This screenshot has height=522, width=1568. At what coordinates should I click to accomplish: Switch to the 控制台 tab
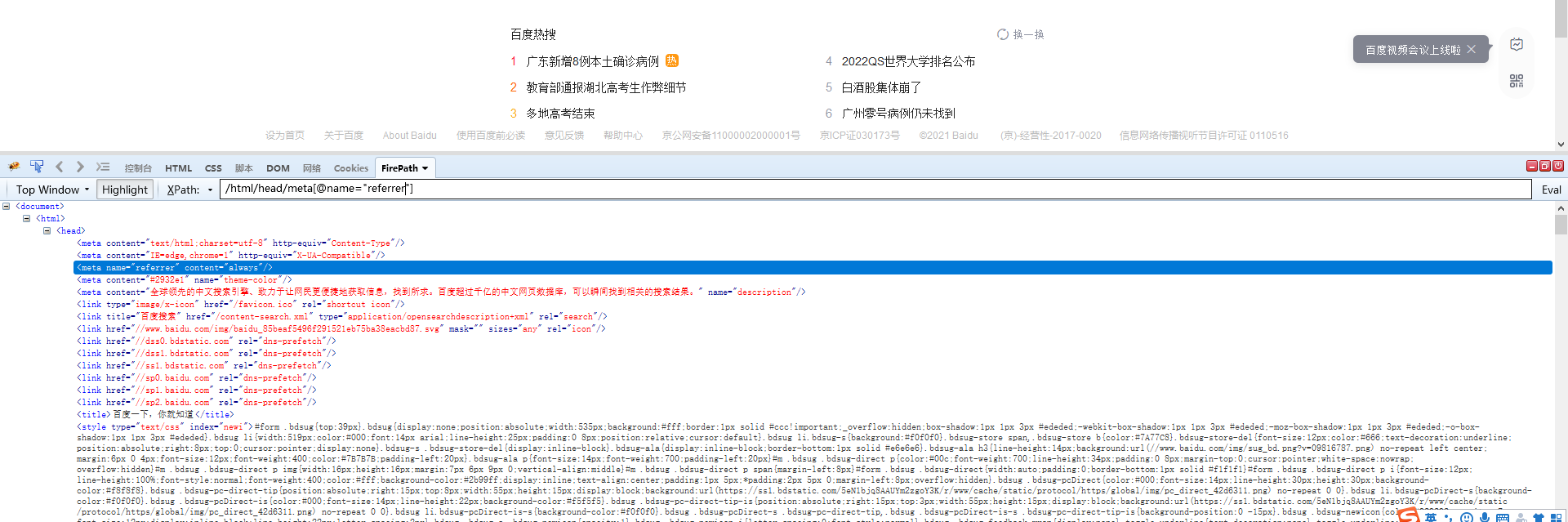[138, 168]
